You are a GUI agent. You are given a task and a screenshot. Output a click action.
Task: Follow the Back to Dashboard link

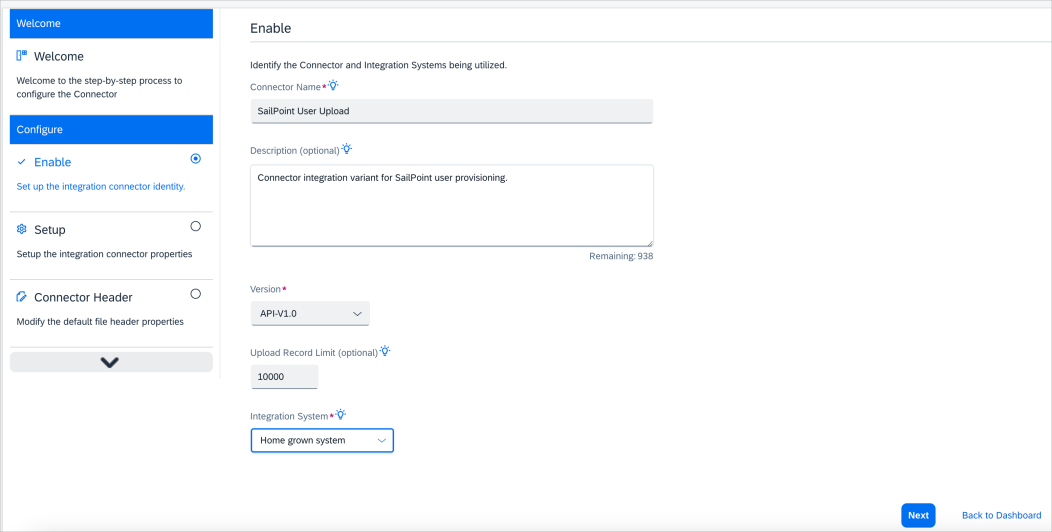point(1002,515)
